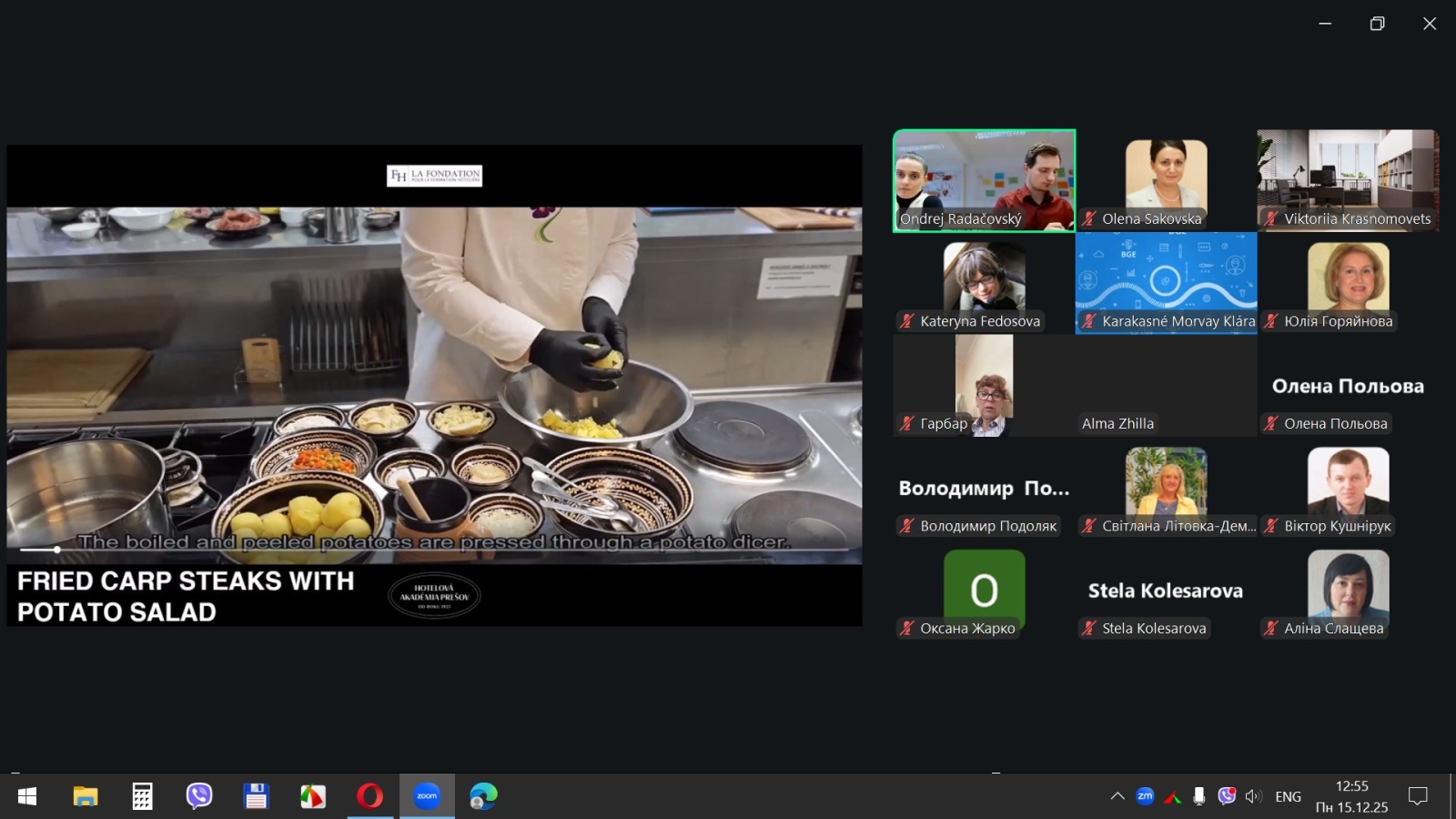This screenshot has height=819, width=1456.
Task: Click the muted mic icon beside Olena Sakovska
Action: [1088, 218]
